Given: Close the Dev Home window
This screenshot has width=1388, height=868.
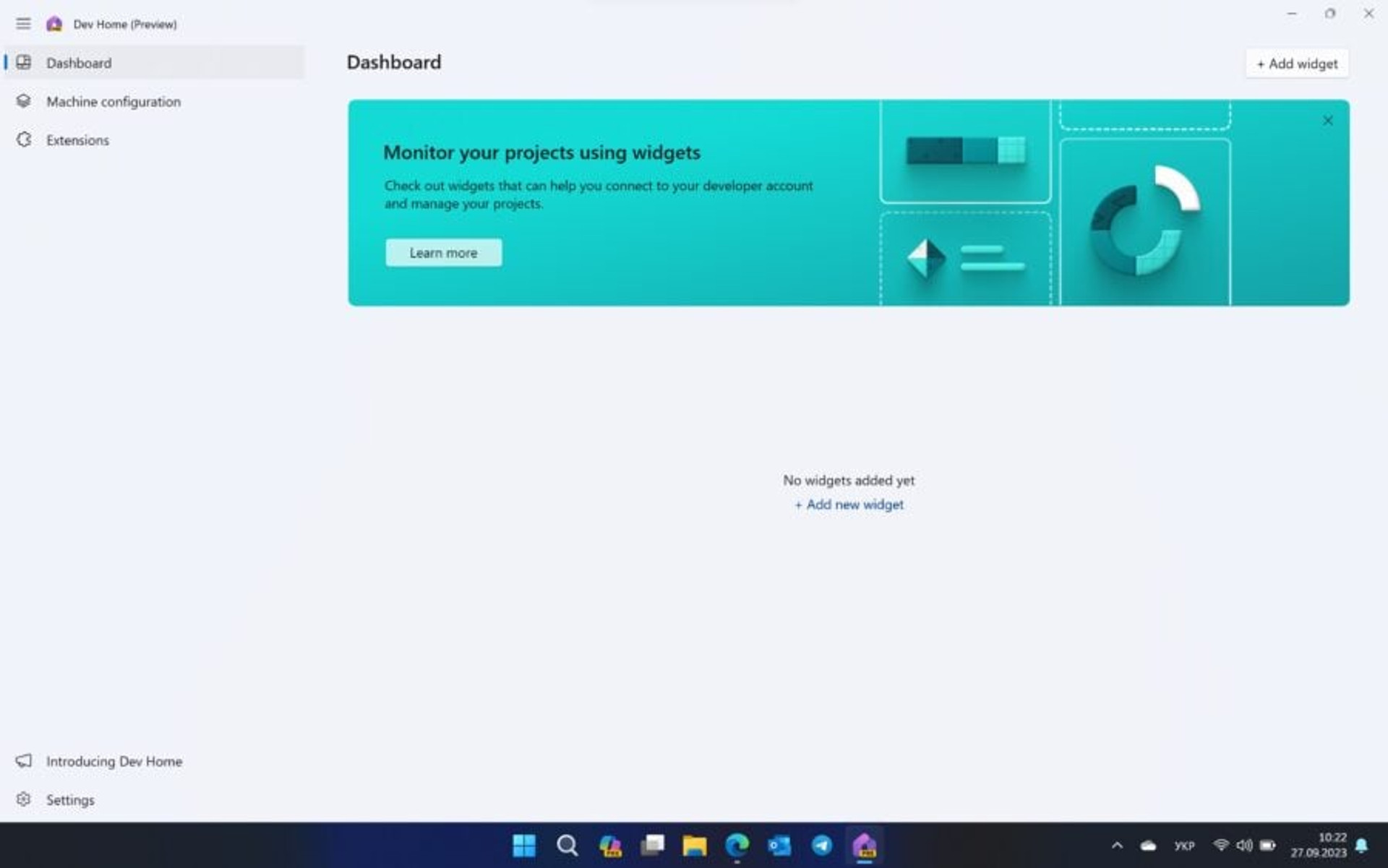Looking at the screenshot, I should tap(1368, 14).
